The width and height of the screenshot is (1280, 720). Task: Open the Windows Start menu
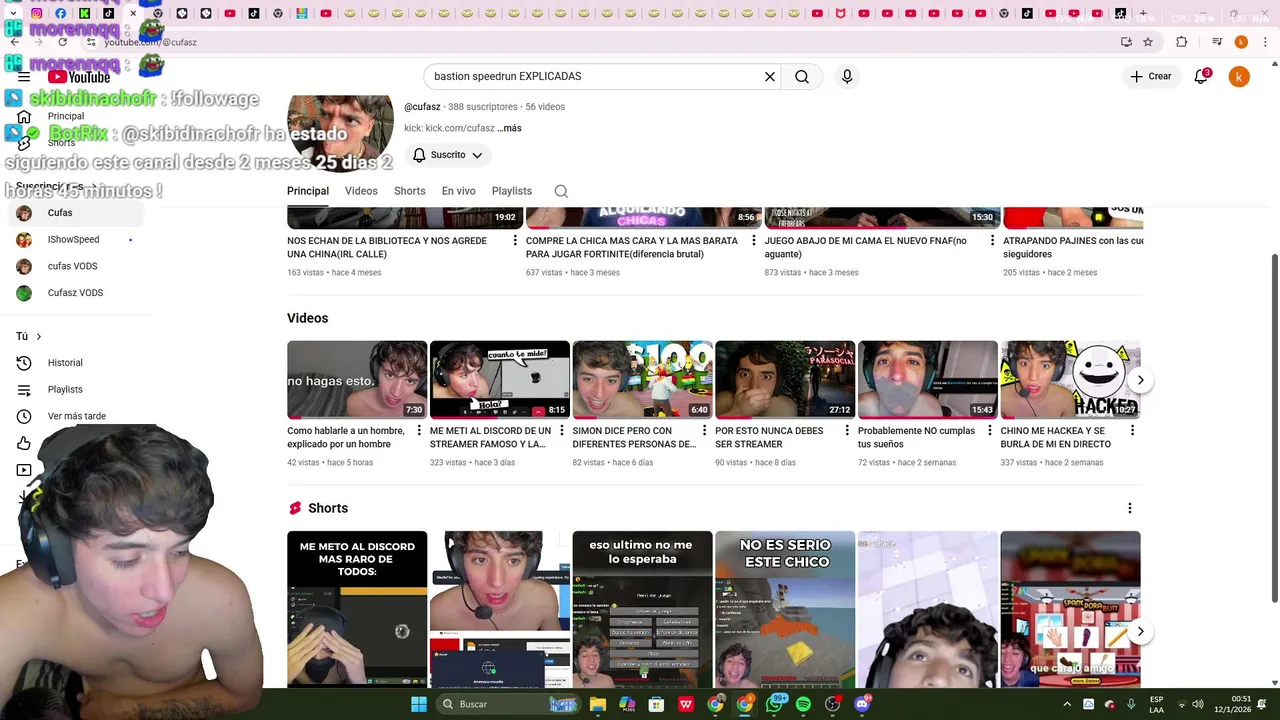419,704
